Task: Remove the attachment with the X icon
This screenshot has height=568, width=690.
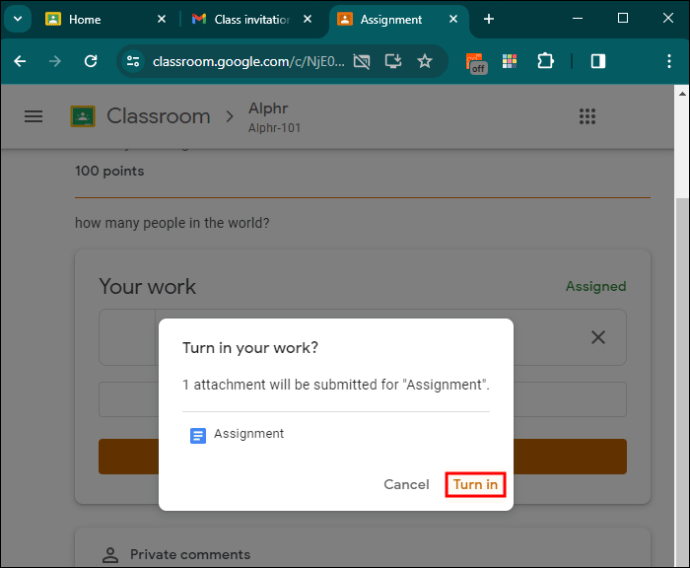Action: pyautogui.click(x=598, y=337)
